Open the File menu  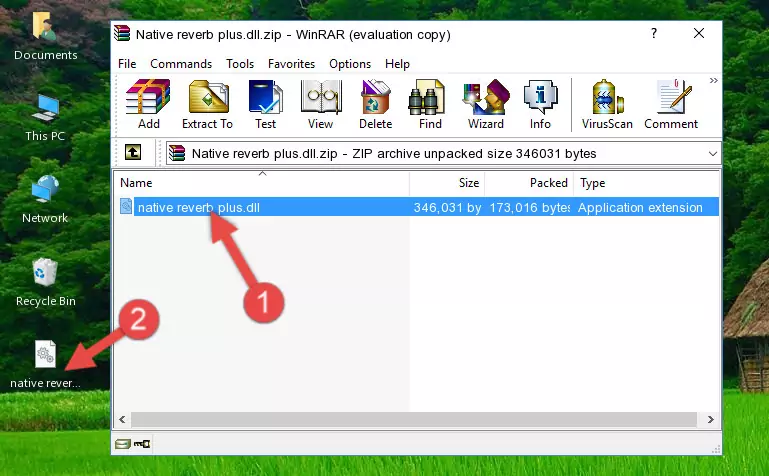point(127,64)
